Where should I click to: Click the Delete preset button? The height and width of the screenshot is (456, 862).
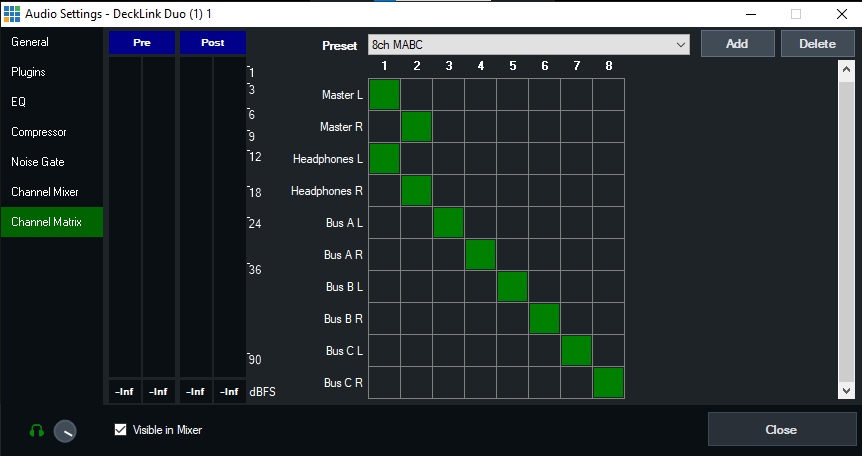[x=817, y=44]
